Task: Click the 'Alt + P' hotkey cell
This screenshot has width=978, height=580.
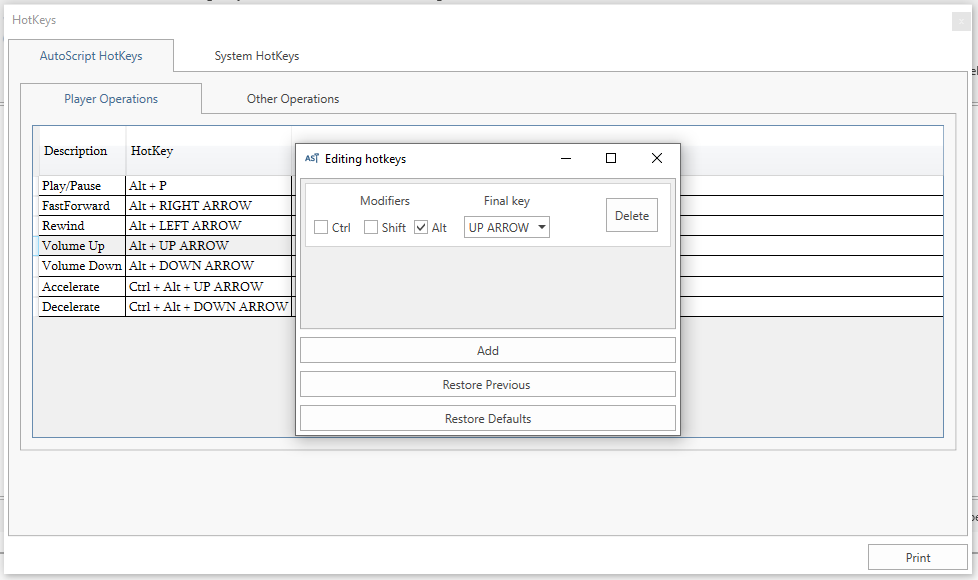Action: click(209, 186)
